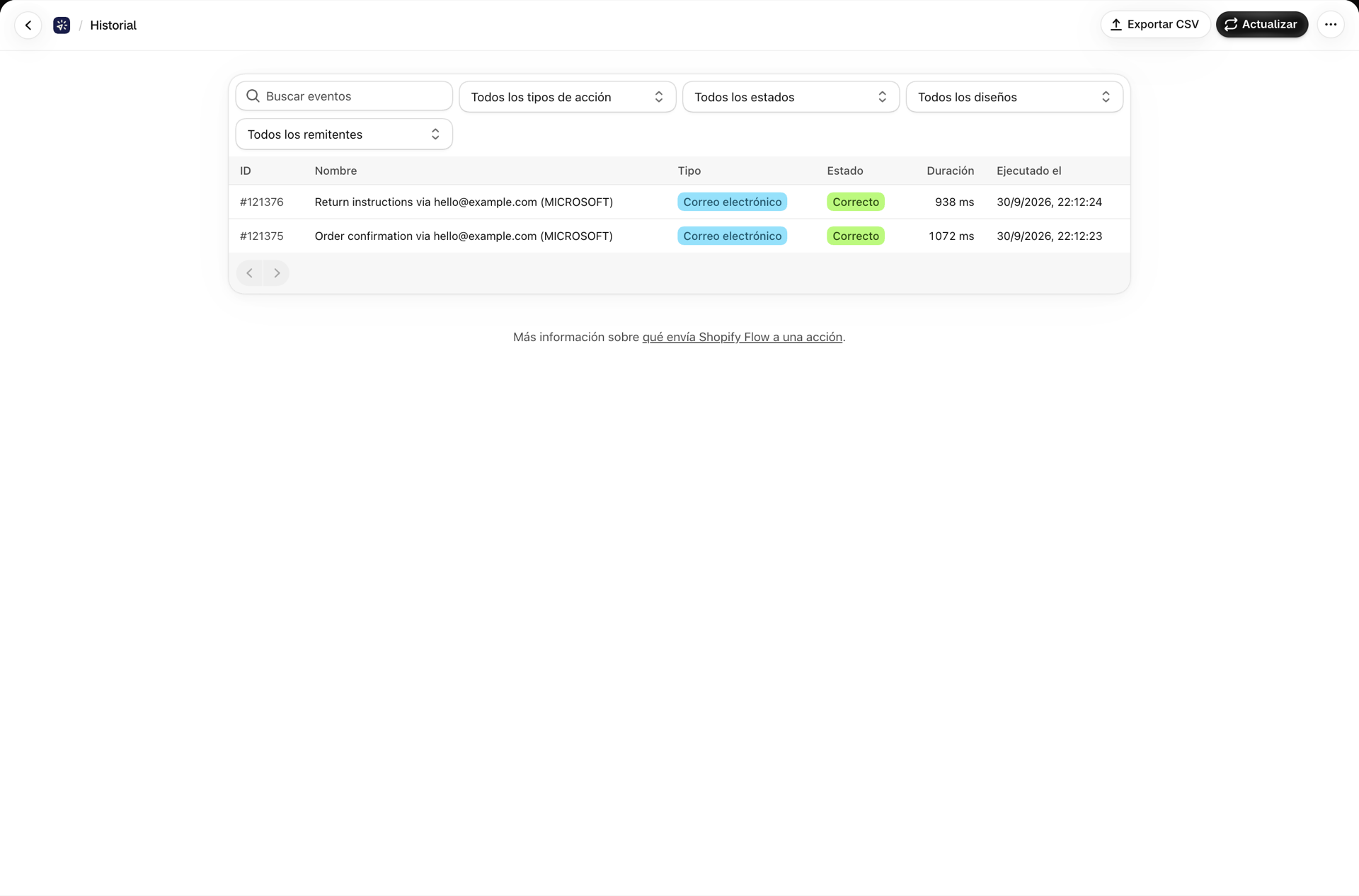This screenshot has height=896, width=1359.
Task: Open the app logo icon in breadcrumb
Action: 62,25
